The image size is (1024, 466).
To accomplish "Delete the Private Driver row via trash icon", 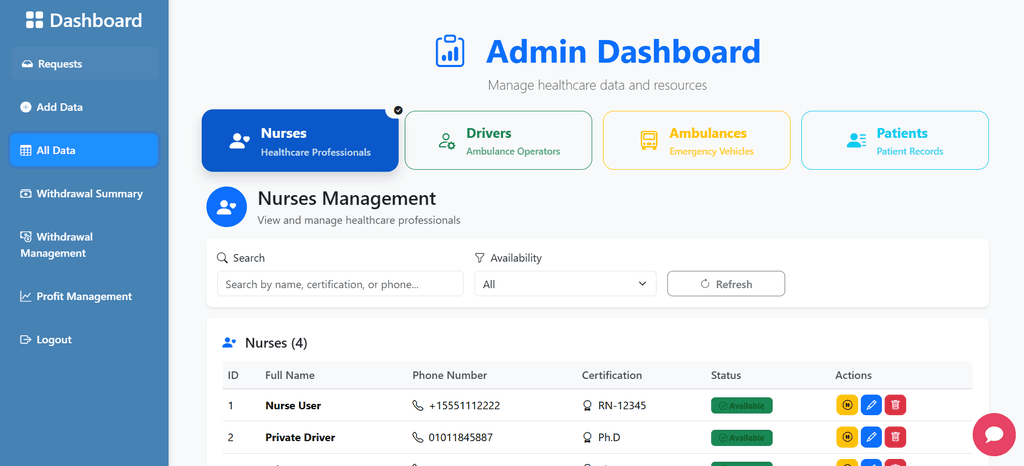I will [x=896, y=437].
